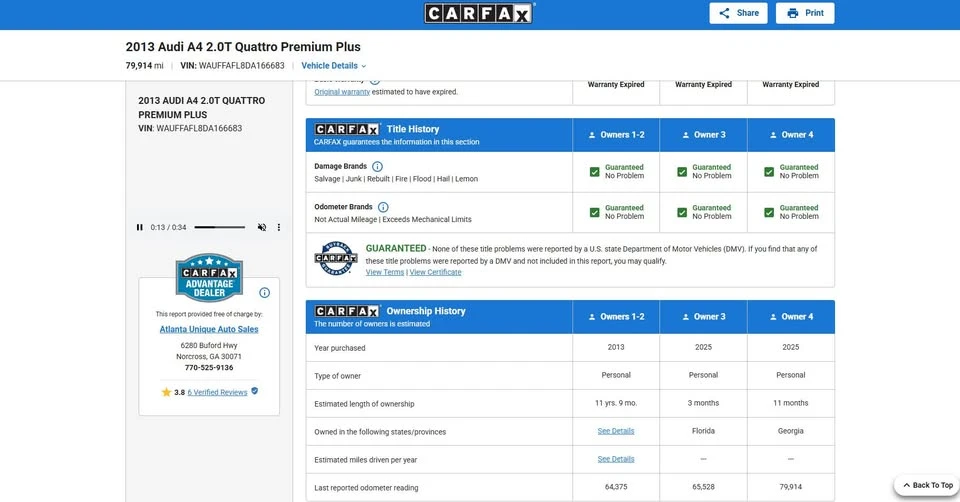Screen dimensions: 960x502
Task: Click the dealer phone number 770-525-9136
Action: pyautogui.click(x=209, y=368)
